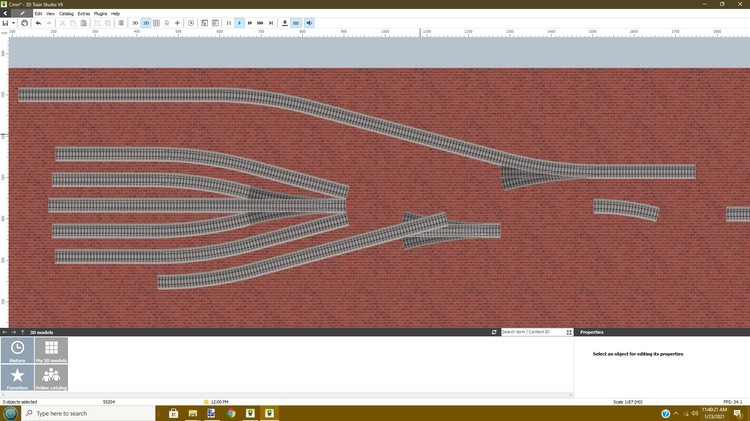This screenshot has height=421, width=750.
Task: Click the catalog horizontal scrollbar
Action: 287,395
